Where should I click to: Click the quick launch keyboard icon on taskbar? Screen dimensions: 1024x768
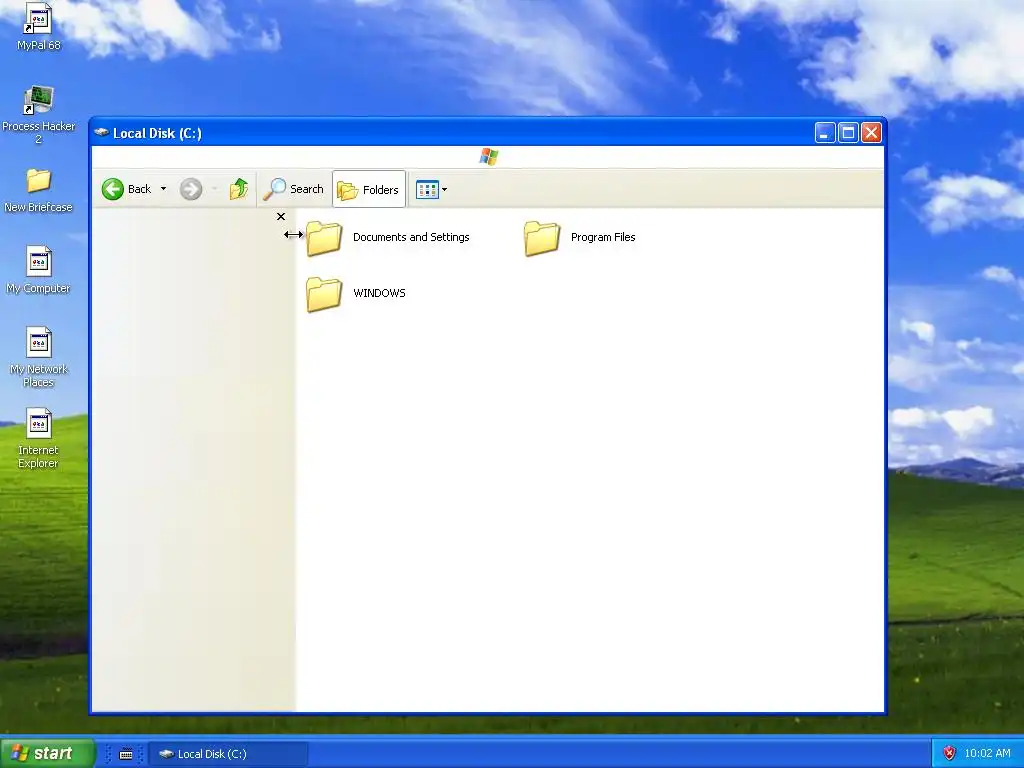[x=126, y=754]
